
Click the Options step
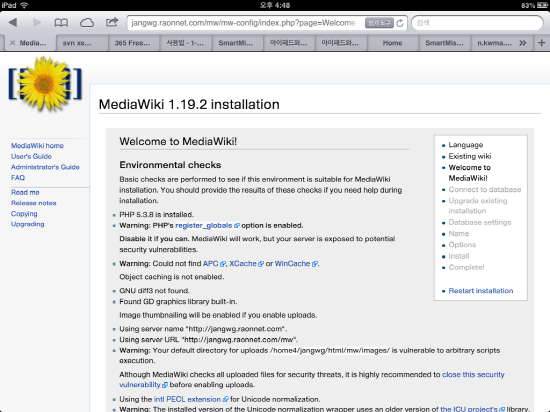pos(462,245)
